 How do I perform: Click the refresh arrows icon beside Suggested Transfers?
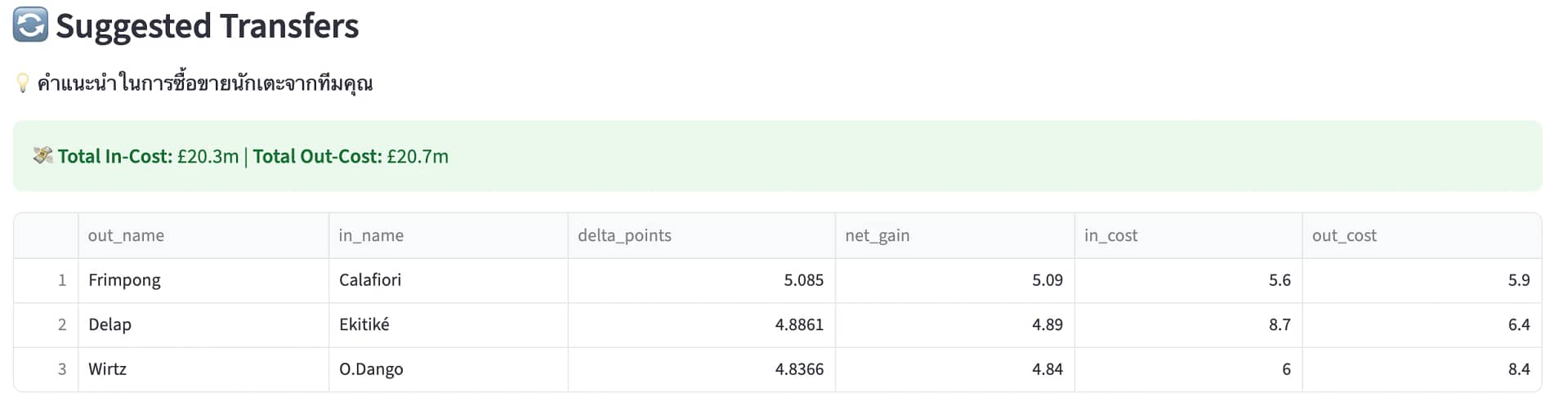coord(30,25)
